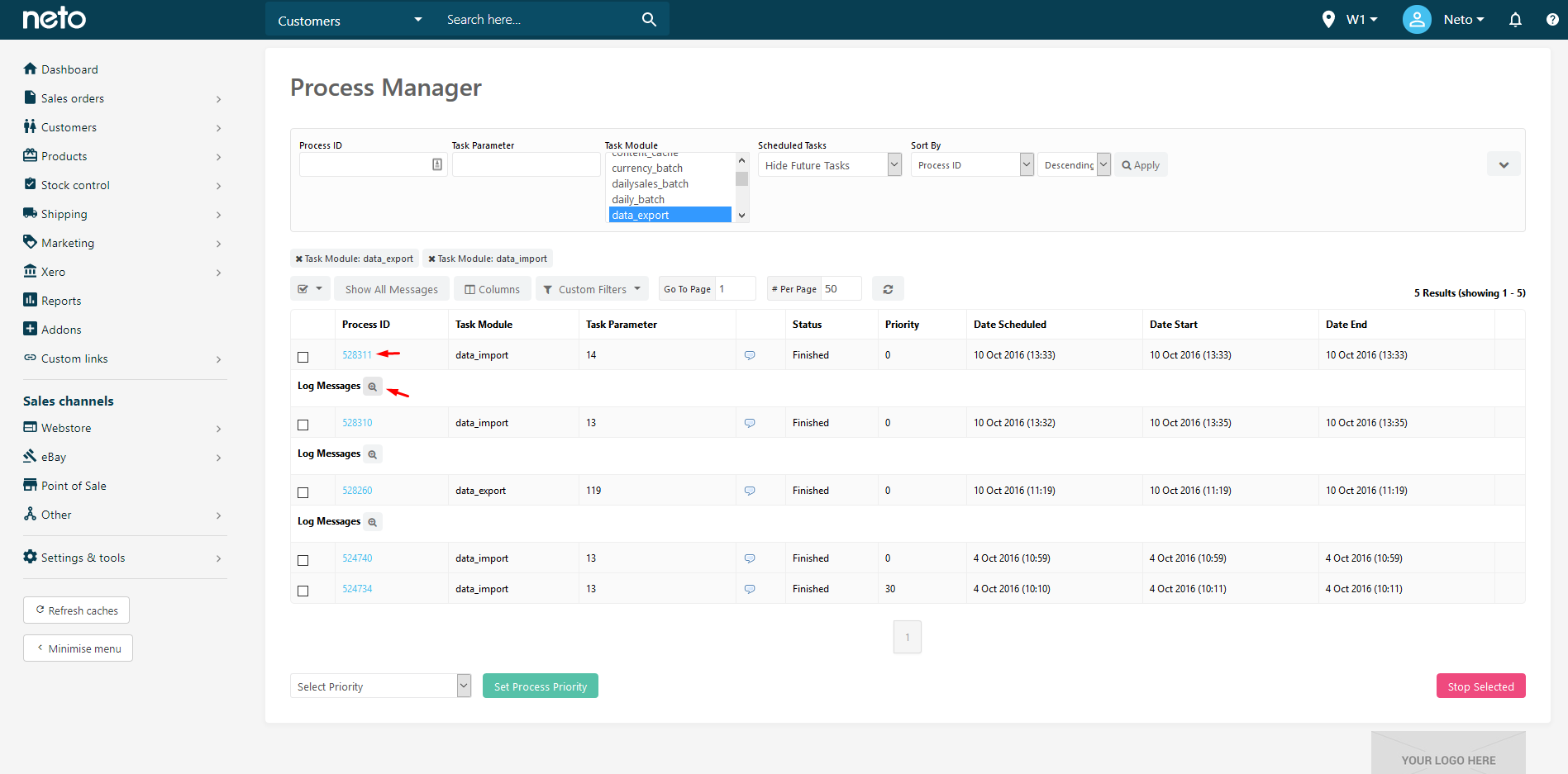Screen dimensions: 1568x774
Task: Tick the checkbox for process 524734
Action: pos(303,591)
